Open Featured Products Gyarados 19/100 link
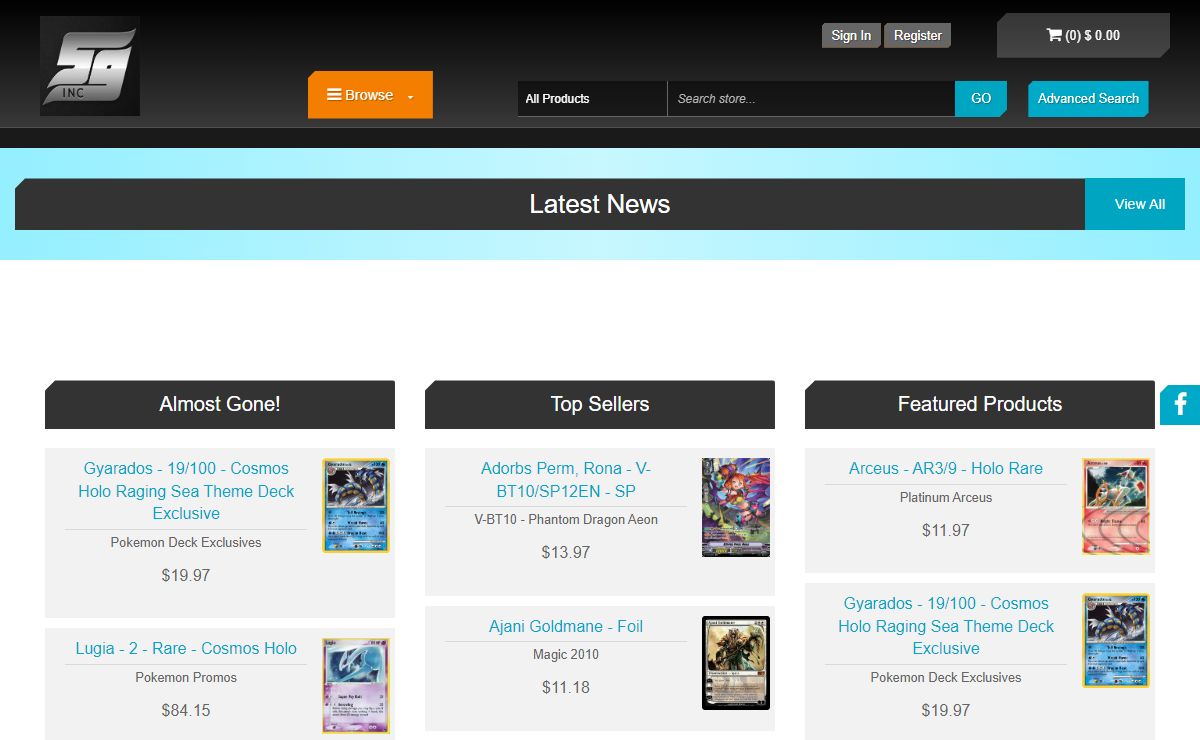The image size is (1200, 740). 946,626
